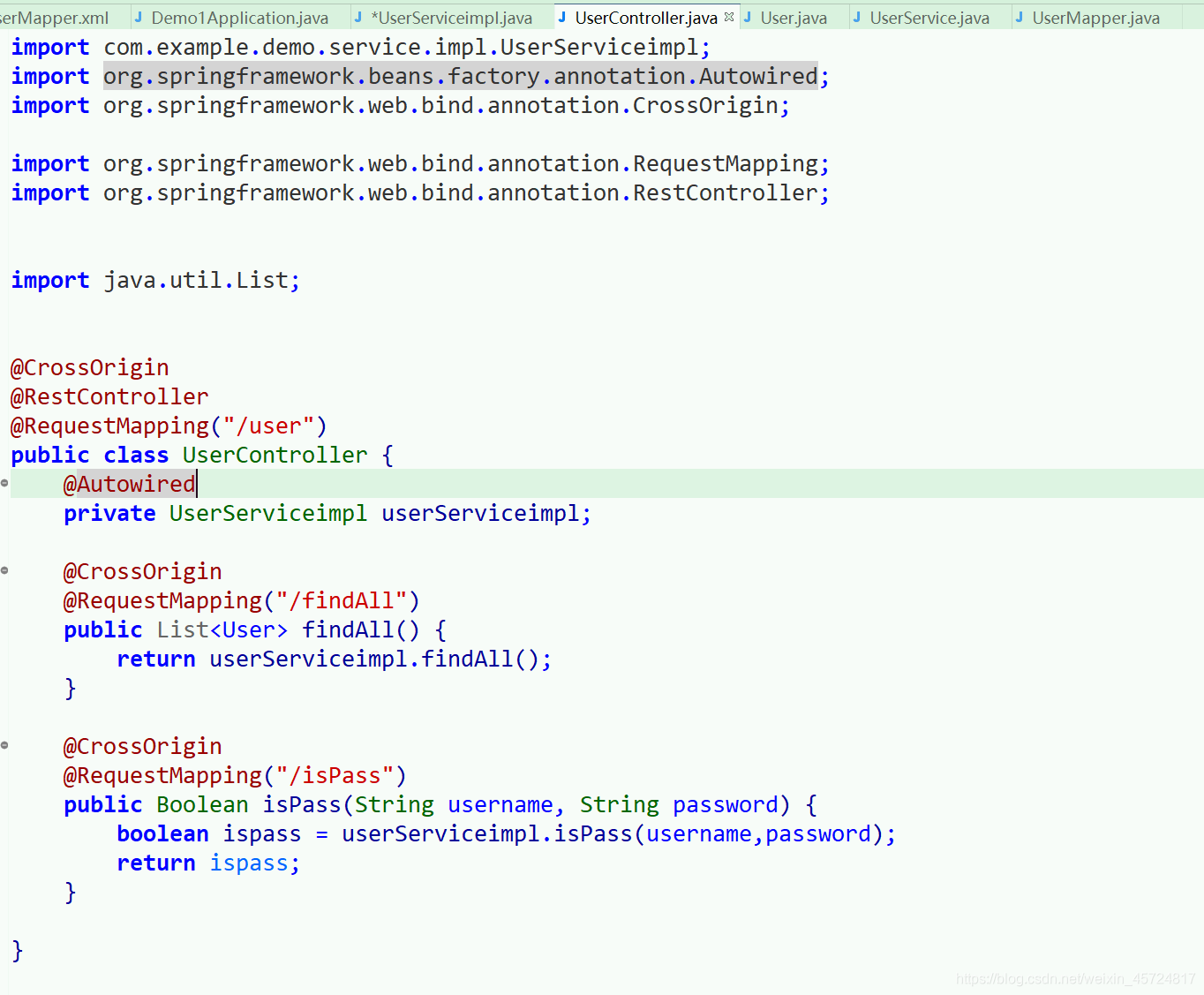
Task: Click the @RestController annotation
Action: [x=109, y=397]
